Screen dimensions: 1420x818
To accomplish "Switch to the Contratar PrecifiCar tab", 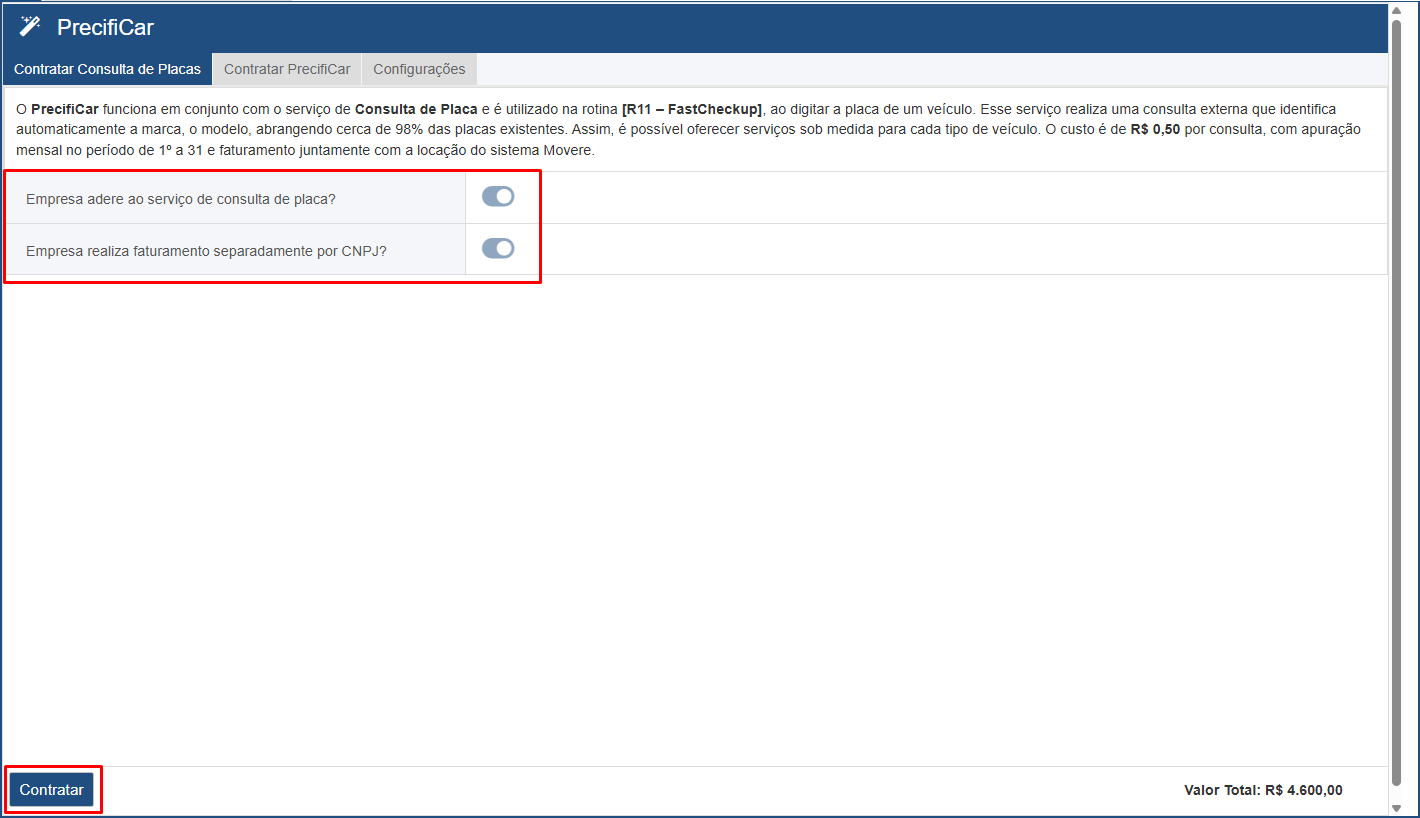I will pos(287,69).
